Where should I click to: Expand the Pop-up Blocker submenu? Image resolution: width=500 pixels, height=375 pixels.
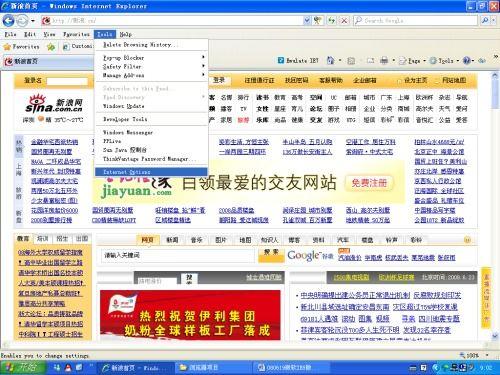click(151, 57)
